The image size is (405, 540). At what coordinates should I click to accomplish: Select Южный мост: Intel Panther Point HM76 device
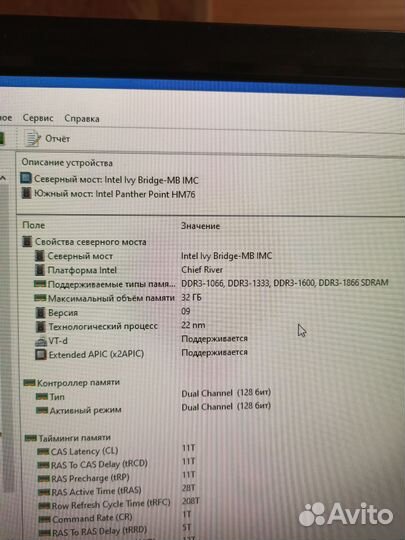108,194
